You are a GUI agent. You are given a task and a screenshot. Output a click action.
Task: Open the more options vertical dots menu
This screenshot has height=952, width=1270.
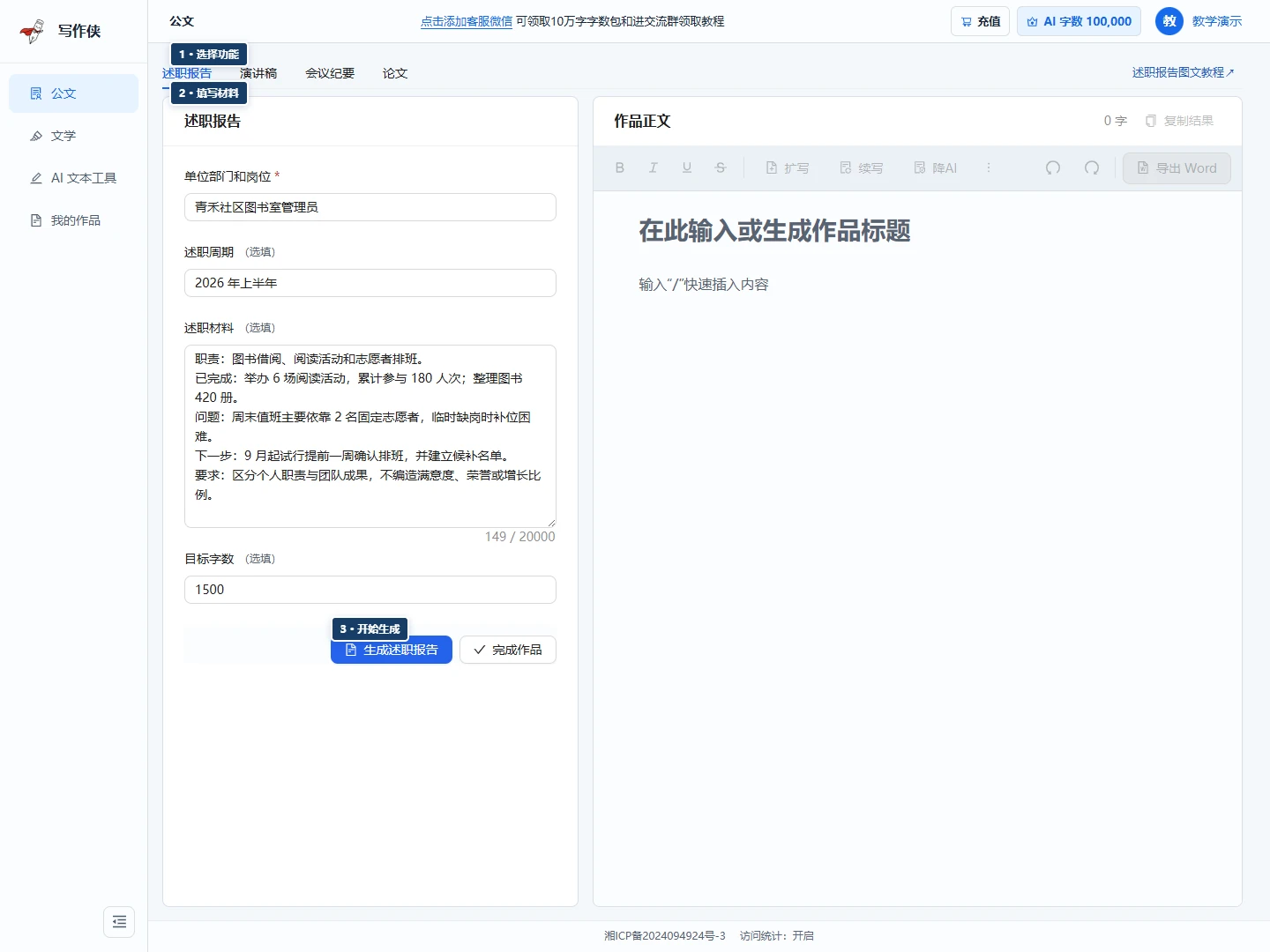coord(989,167)
